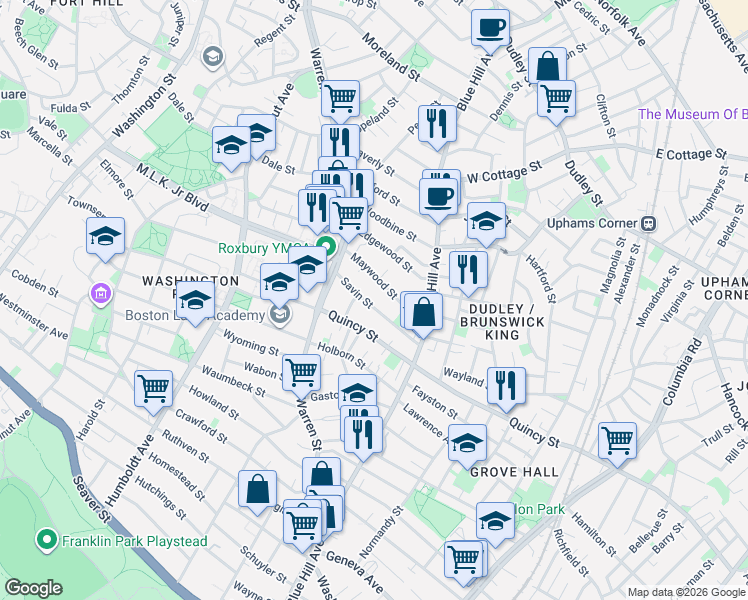Click the Westminster Ave label

34,317
